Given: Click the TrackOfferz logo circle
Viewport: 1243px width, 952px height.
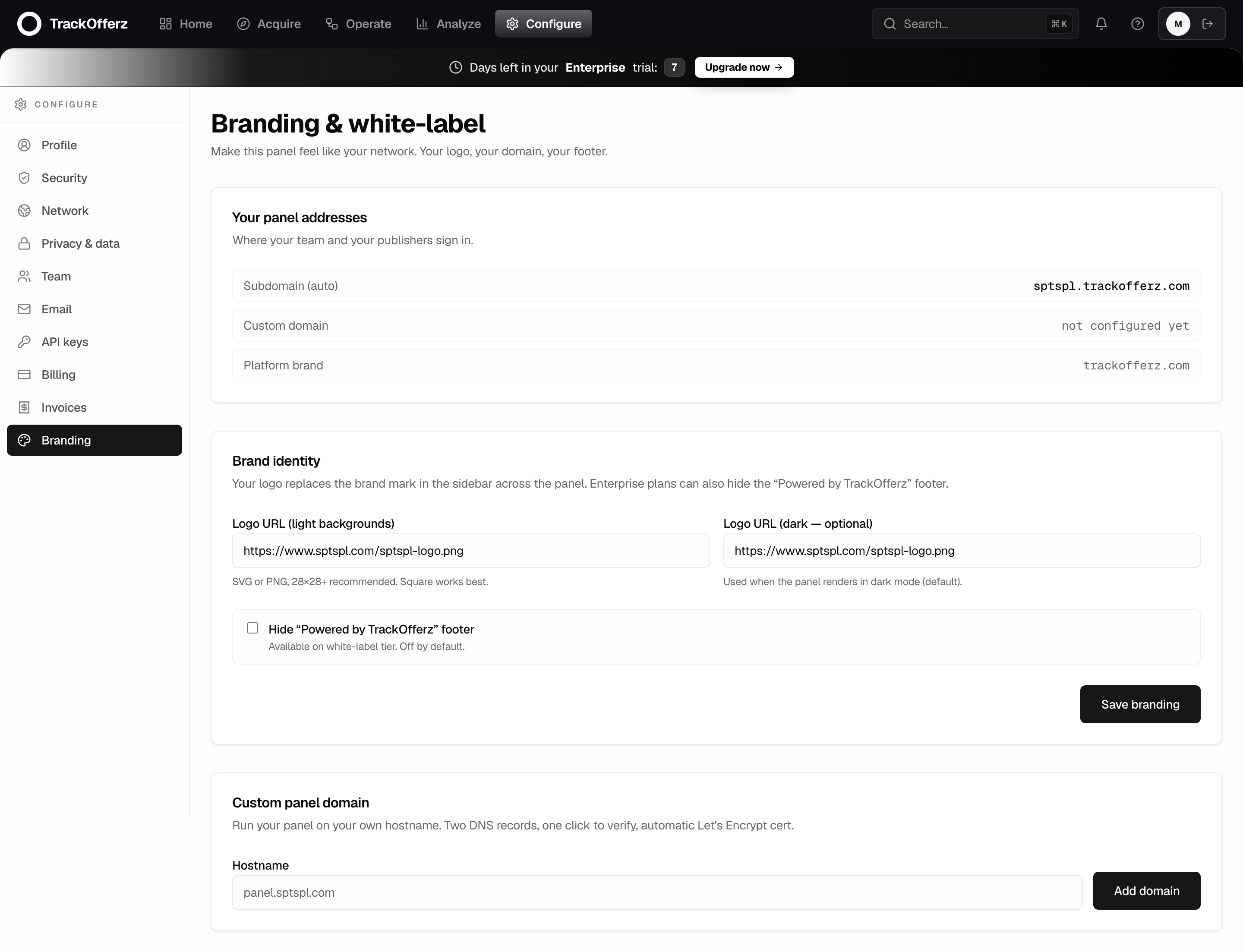Looking at the screenshot, I should [x=29, y=24].
